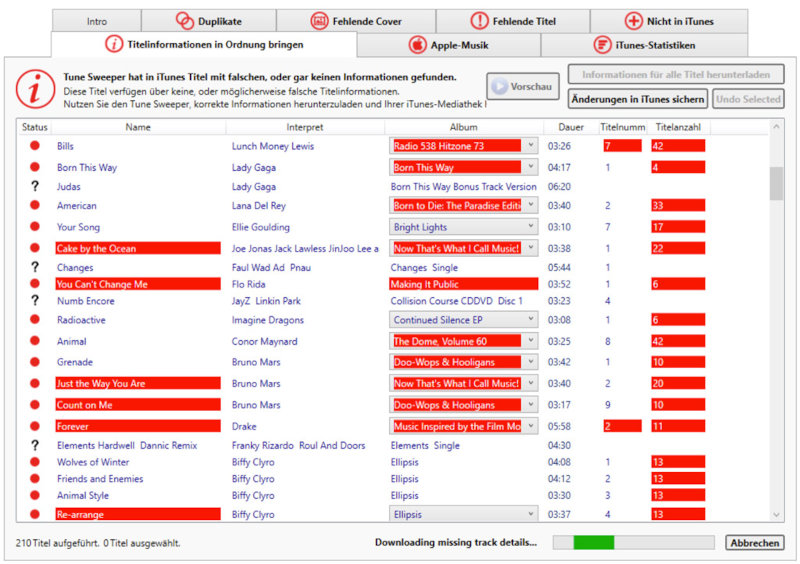
Task: Open Doo-Wops & Hooligans dropdown for Grenade
Action: point(531,362)
